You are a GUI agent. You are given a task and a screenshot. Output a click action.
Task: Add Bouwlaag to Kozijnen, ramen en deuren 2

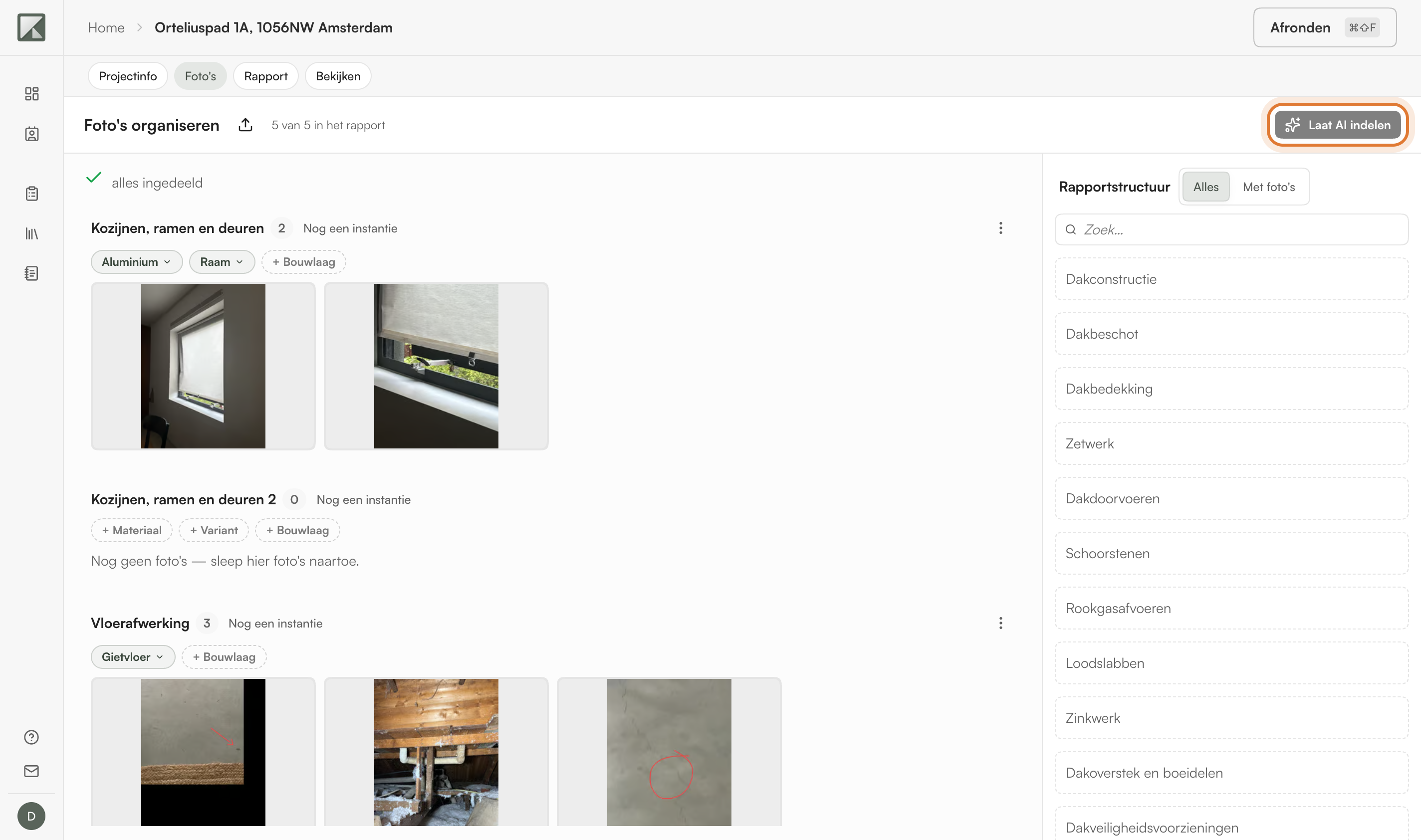(x=297, y=530)
